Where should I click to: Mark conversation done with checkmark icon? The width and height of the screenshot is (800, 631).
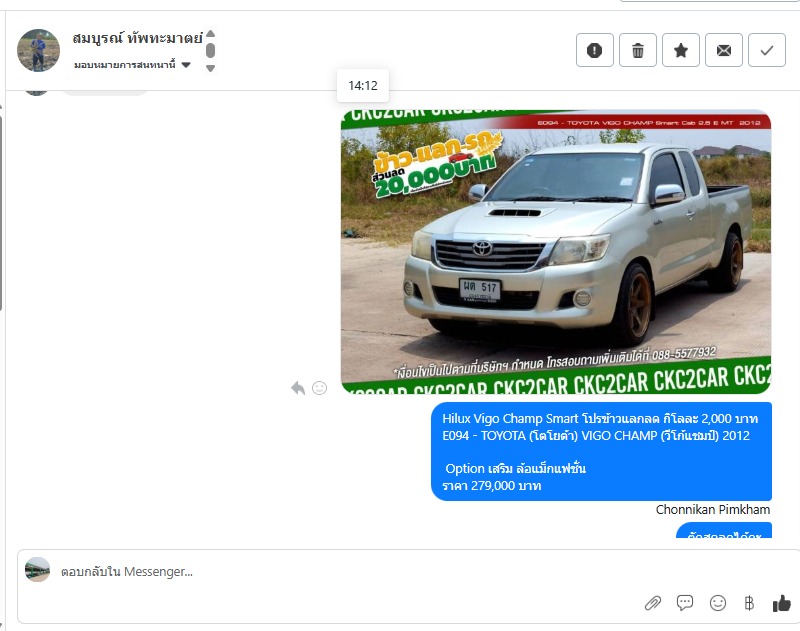(x=766, y=50)
